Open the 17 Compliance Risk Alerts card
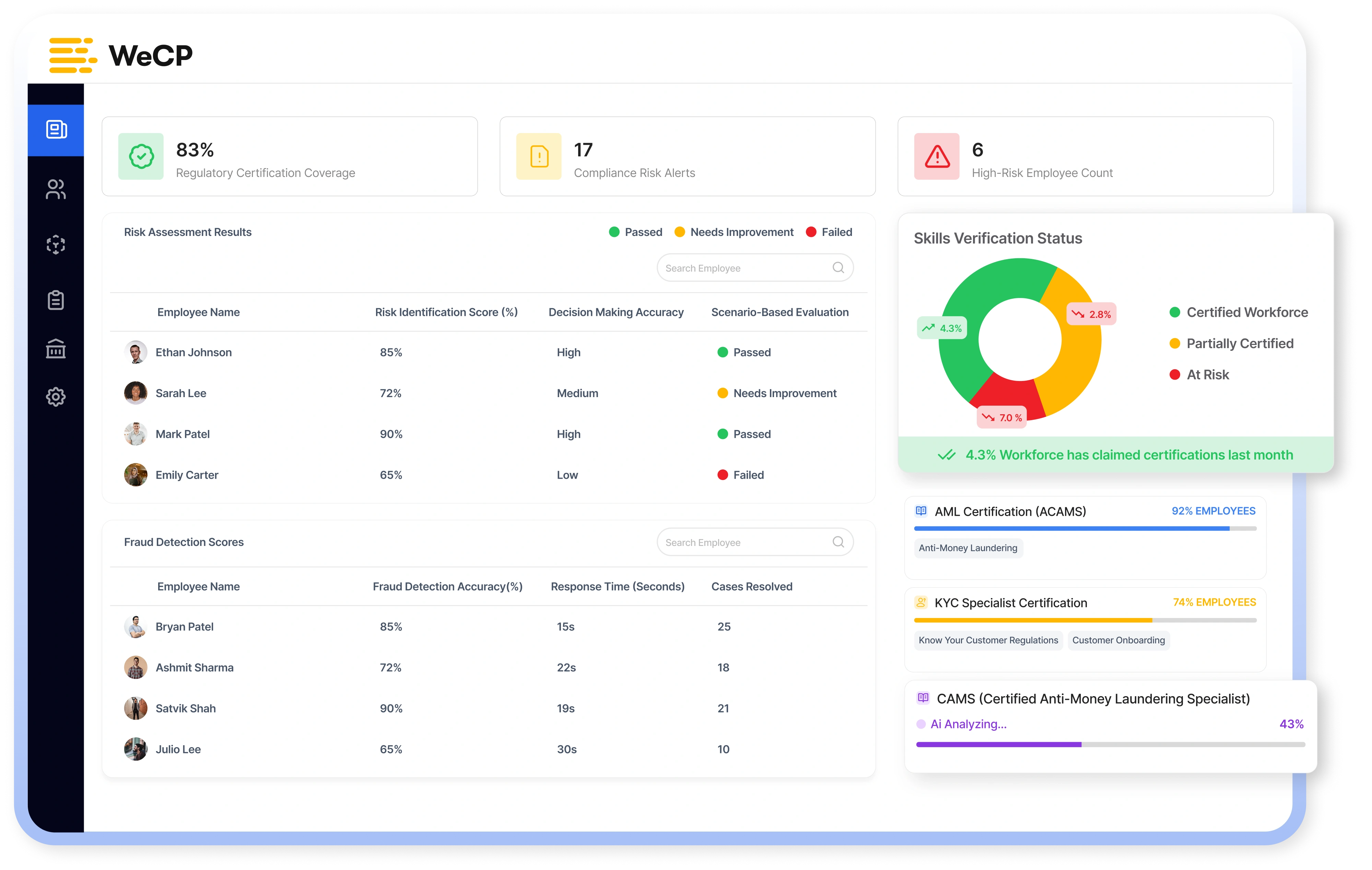The width and height of the screenshot is (1372, 870). click(x=687, y=157)
